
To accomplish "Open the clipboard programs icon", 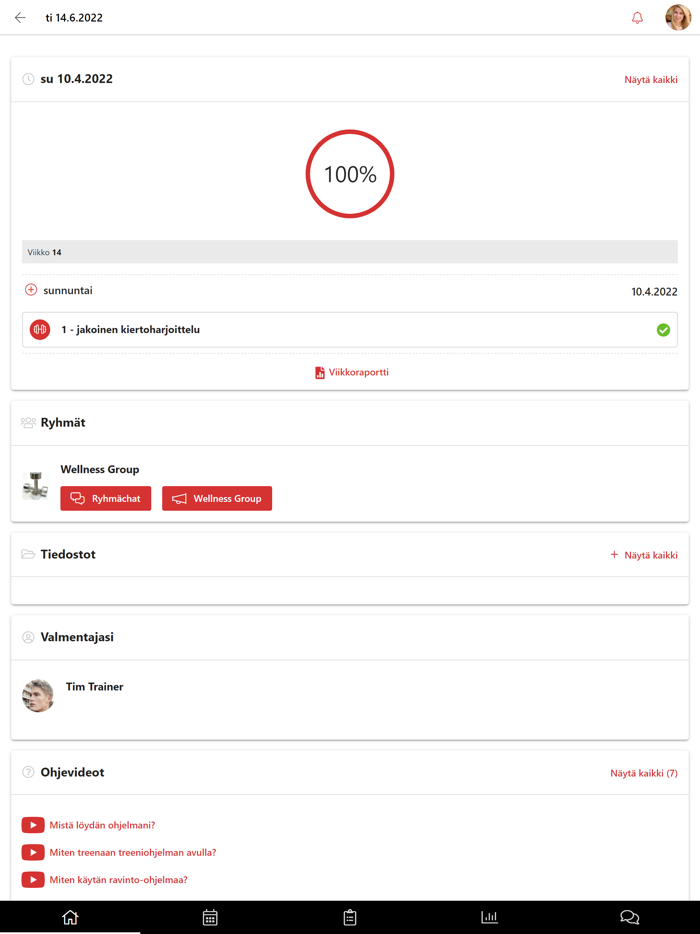I will click(350, 917).
